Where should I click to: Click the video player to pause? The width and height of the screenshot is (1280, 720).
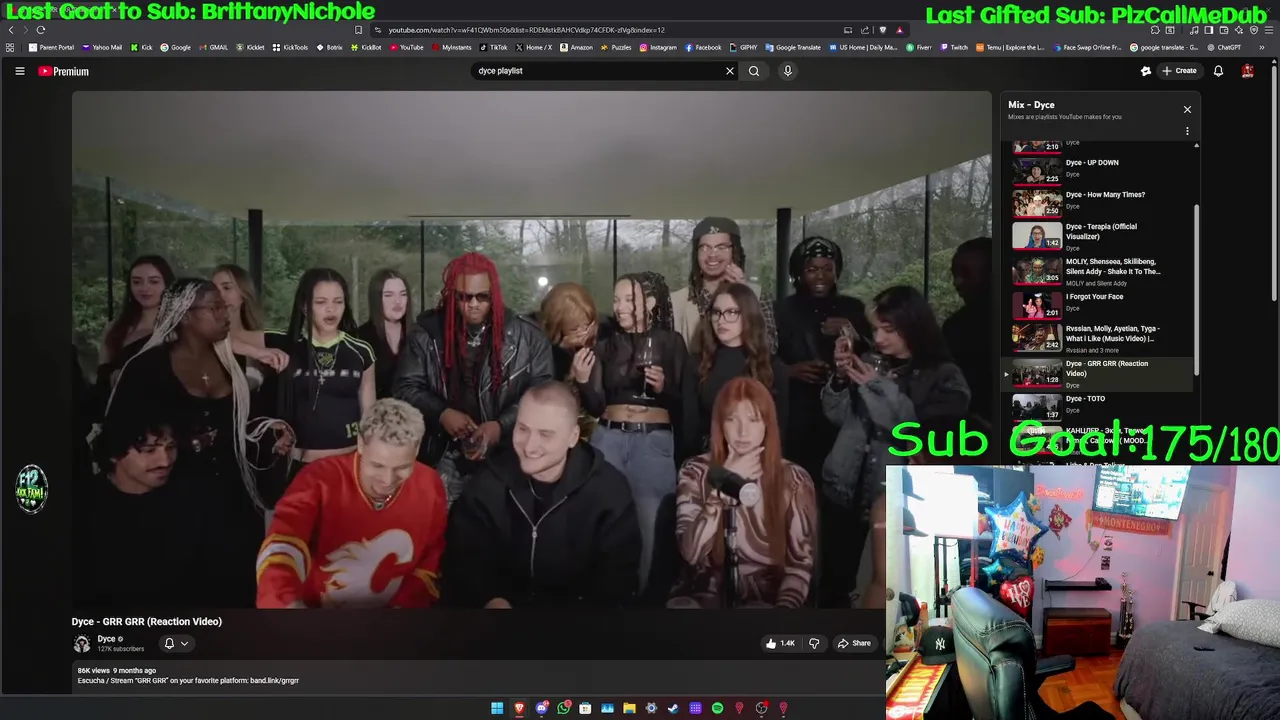[x=531, y=349]
